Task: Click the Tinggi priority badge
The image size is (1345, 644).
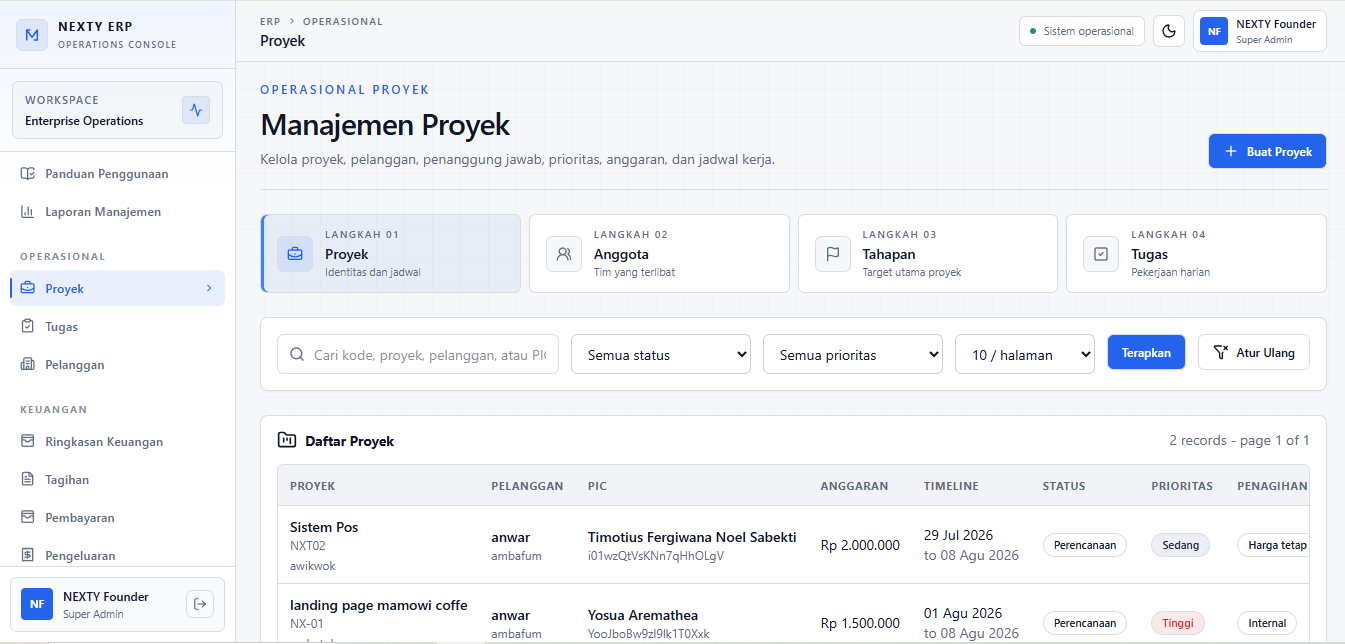Action: coord(1178,623)
